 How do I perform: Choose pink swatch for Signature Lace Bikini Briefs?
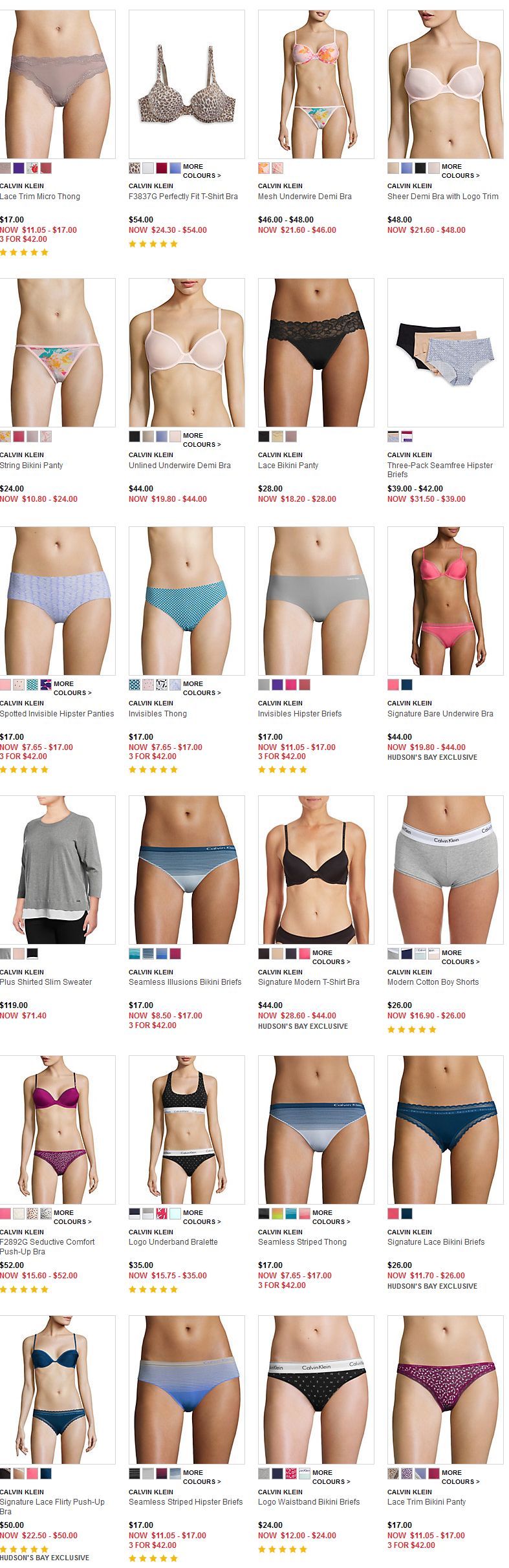tap(393, 1214)
